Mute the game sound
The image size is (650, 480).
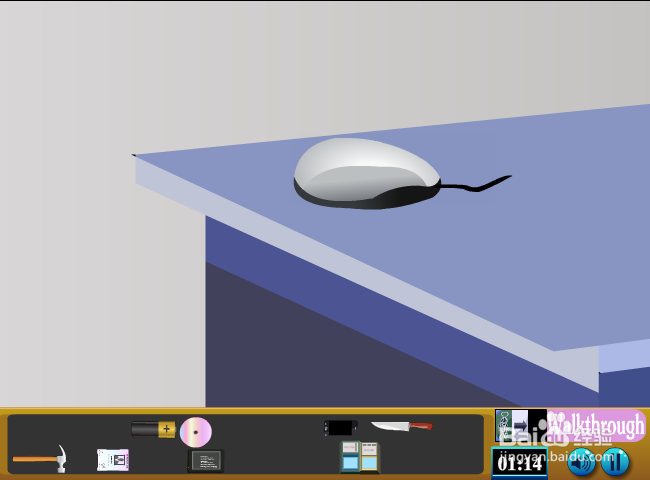click(581, 462)
